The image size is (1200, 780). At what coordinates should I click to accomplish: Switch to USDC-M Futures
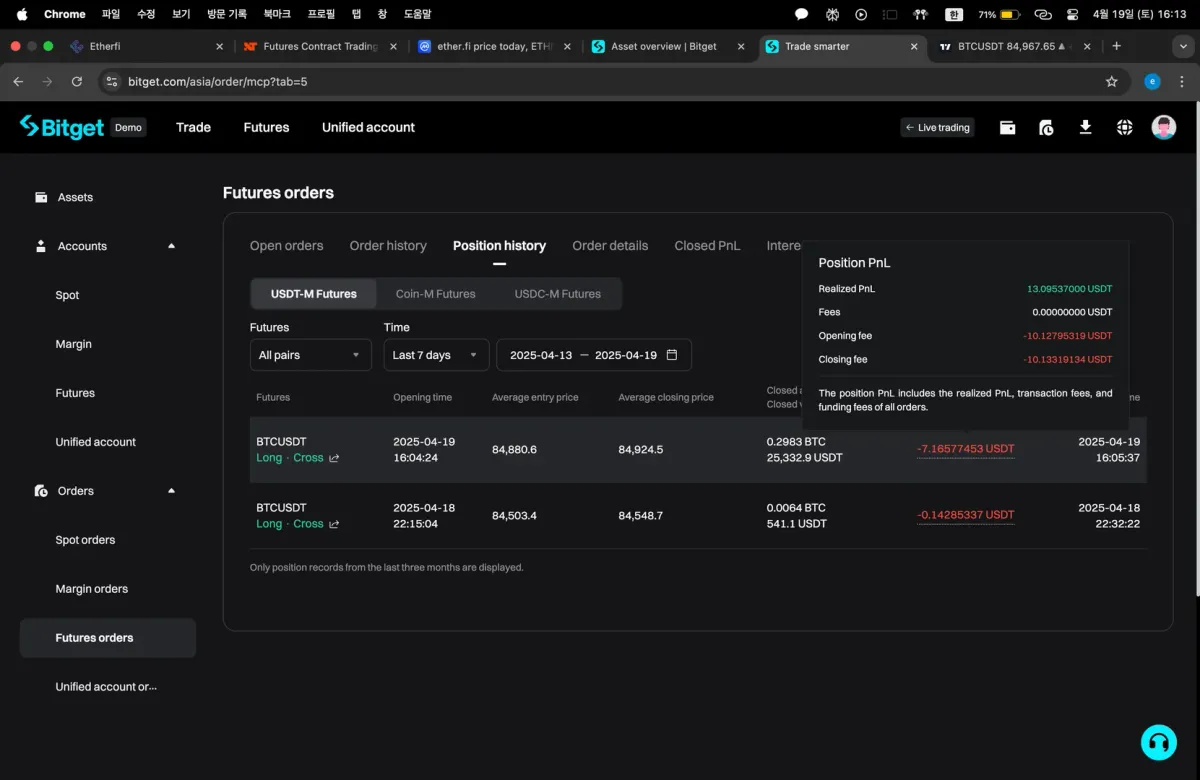(x=557, y=294)
